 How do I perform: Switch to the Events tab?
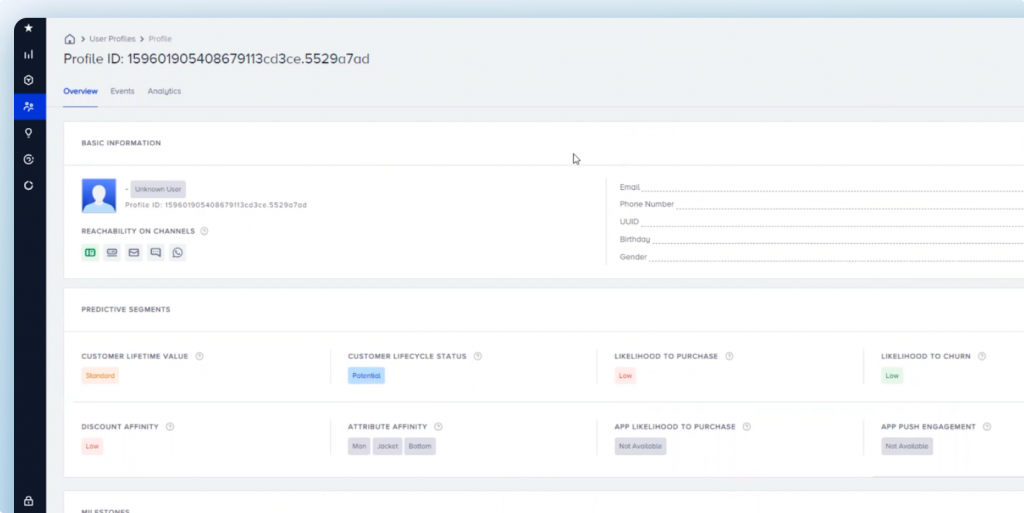122,91
